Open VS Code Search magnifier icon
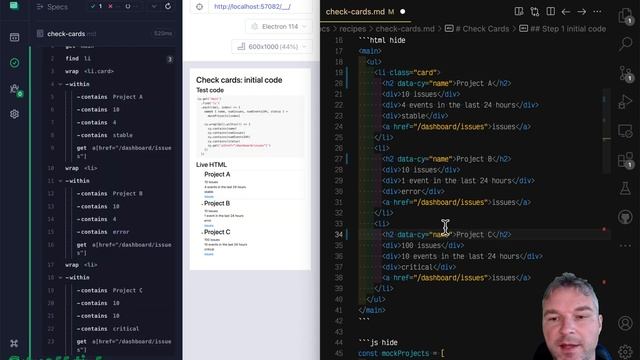Image resolution: width=640 pixels, height=360 pixels. coord(625,43)
